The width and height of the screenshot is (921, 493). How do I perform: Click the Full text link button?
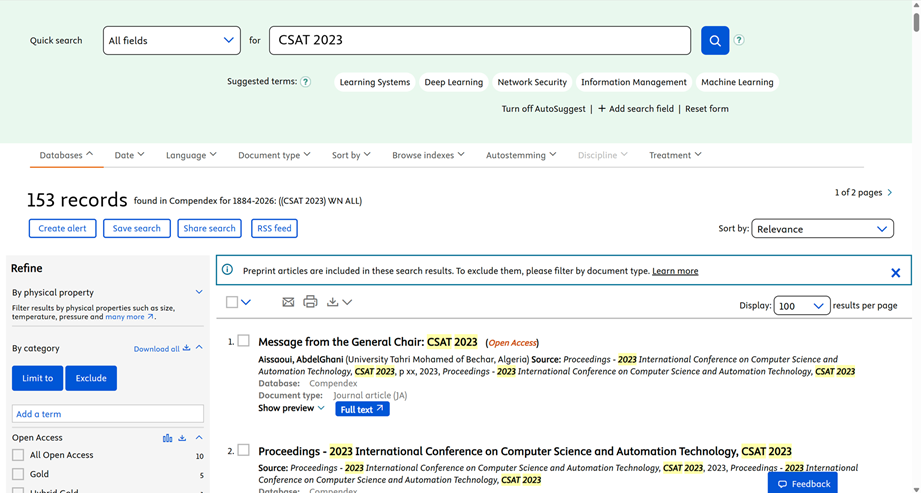click(362, 409)
